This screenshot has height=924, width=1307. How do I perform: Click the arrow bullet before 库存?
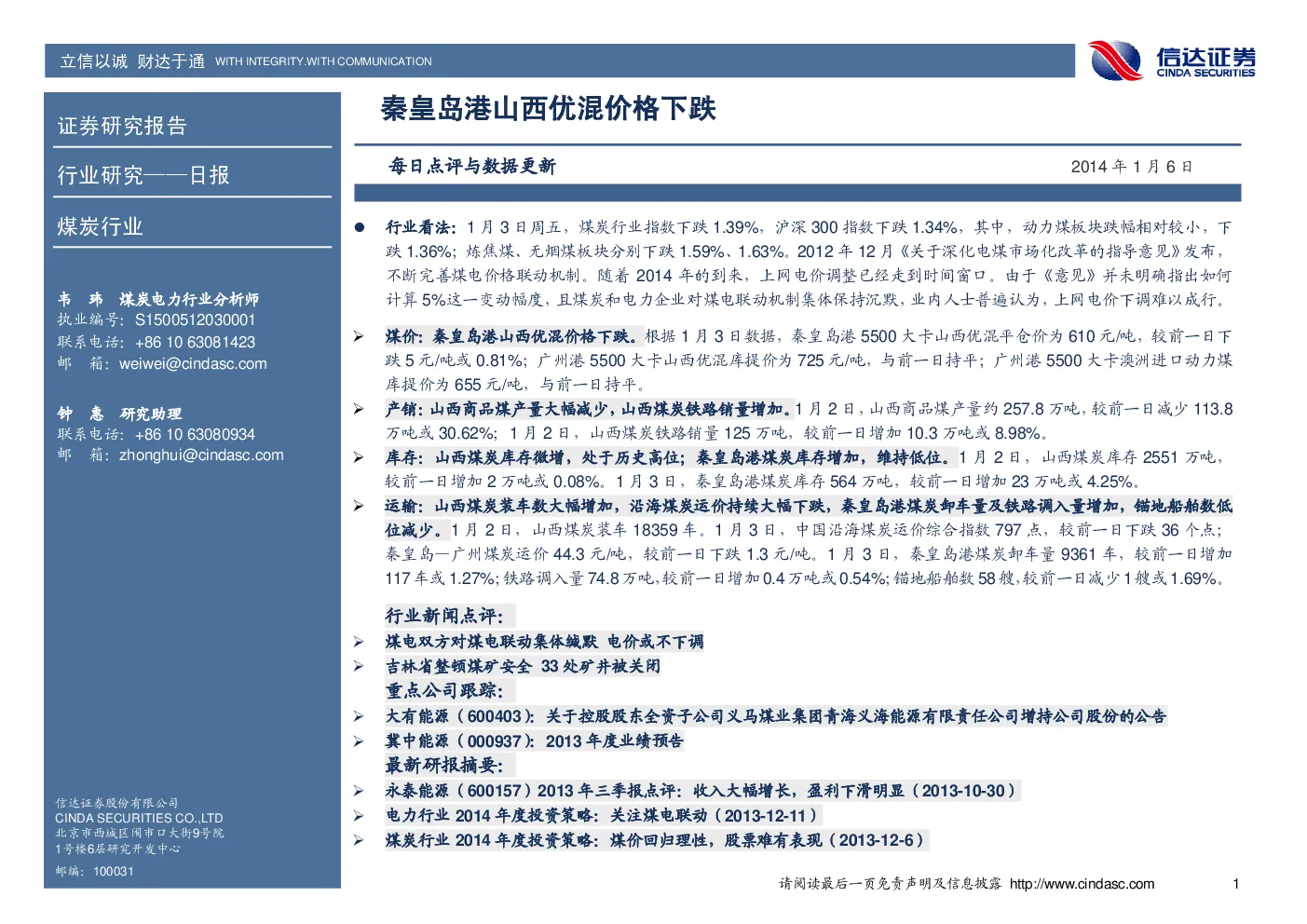(x=359, y=457)
